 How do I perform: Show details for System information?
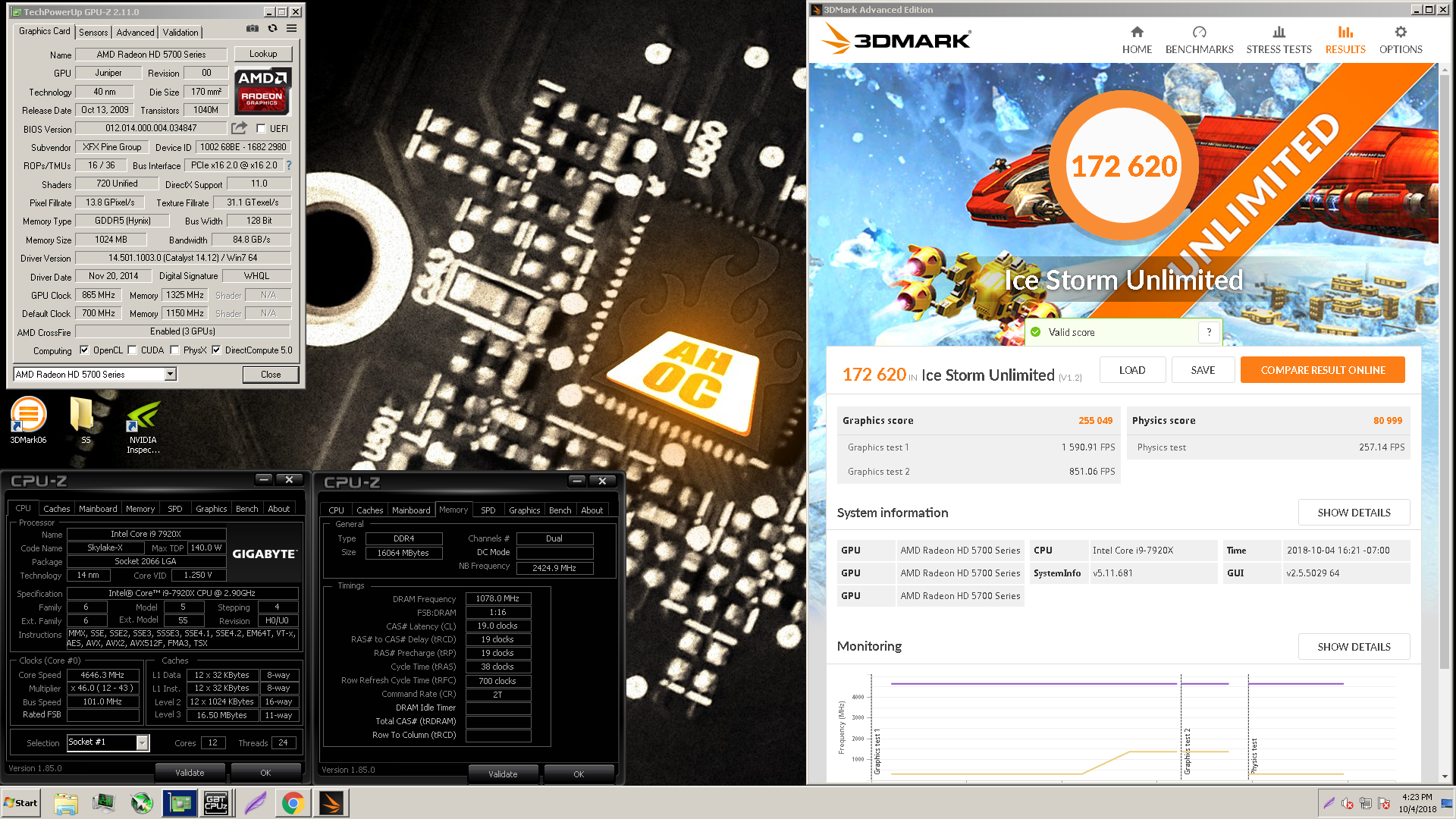pos(1354,513)
